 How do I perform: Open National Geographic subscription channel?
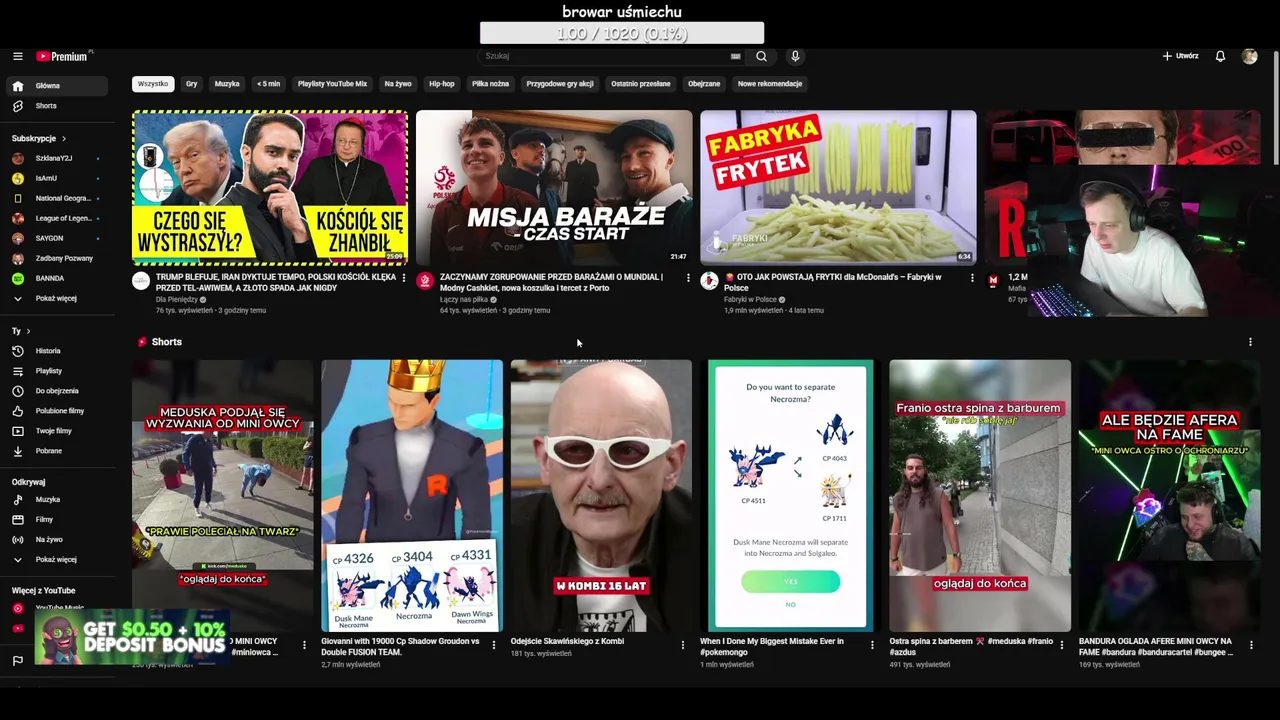56,198
